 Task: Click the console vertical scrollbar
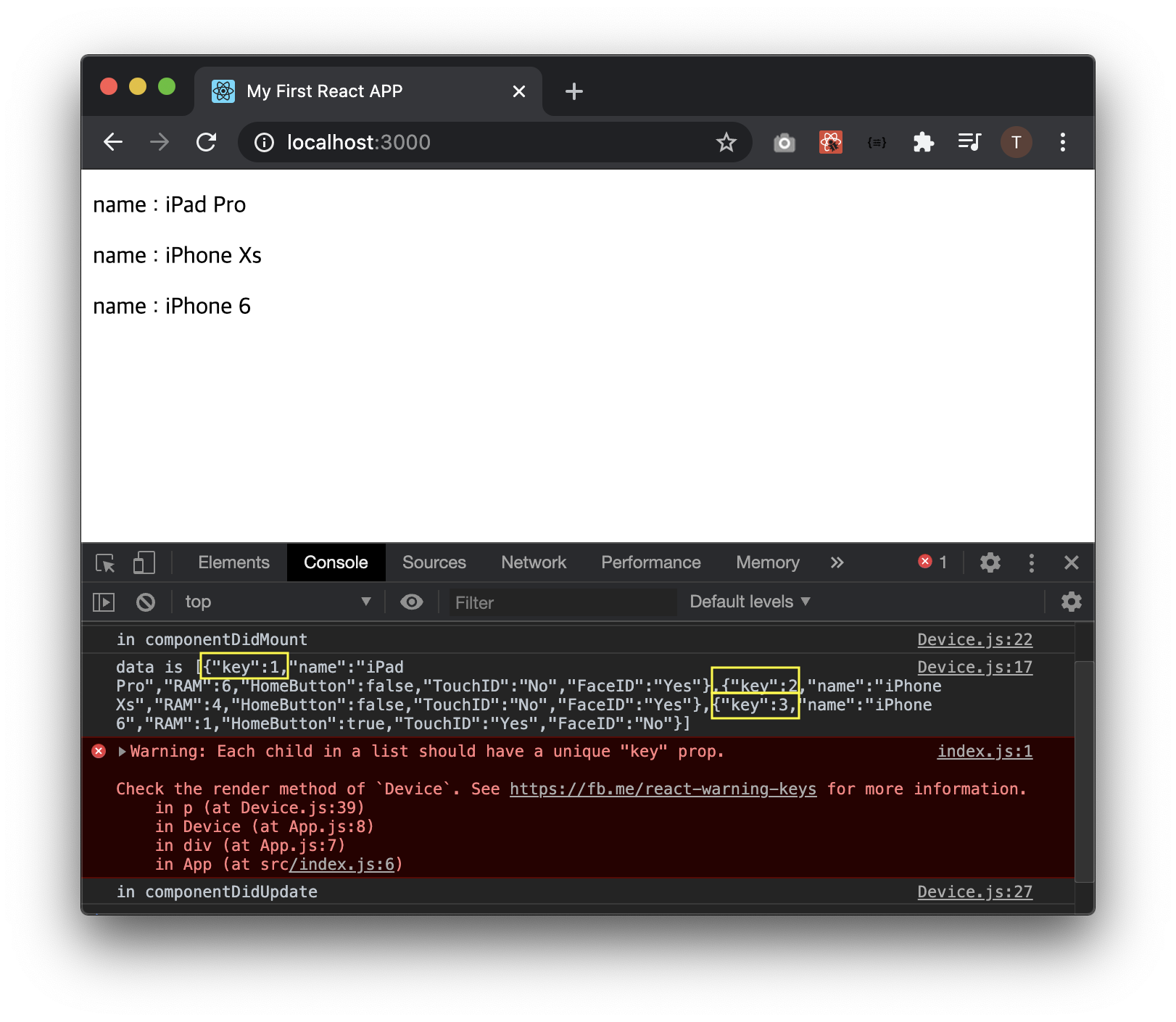(1084, 770)
